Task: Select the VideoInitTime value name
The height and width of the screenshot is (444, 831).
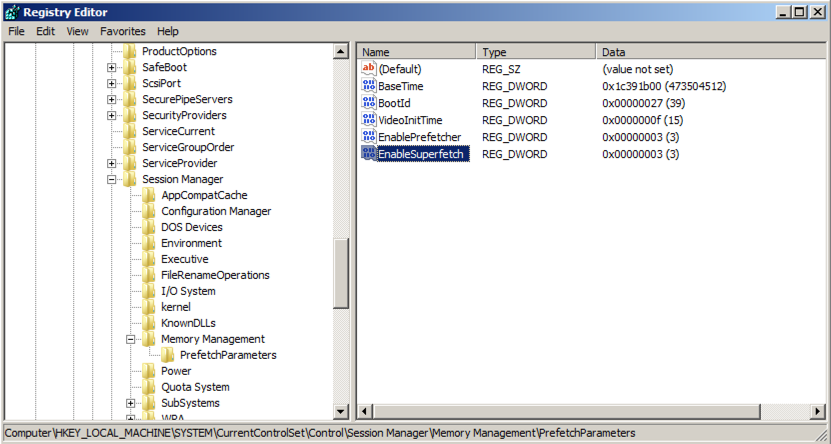Action: (x=410, y=120)
